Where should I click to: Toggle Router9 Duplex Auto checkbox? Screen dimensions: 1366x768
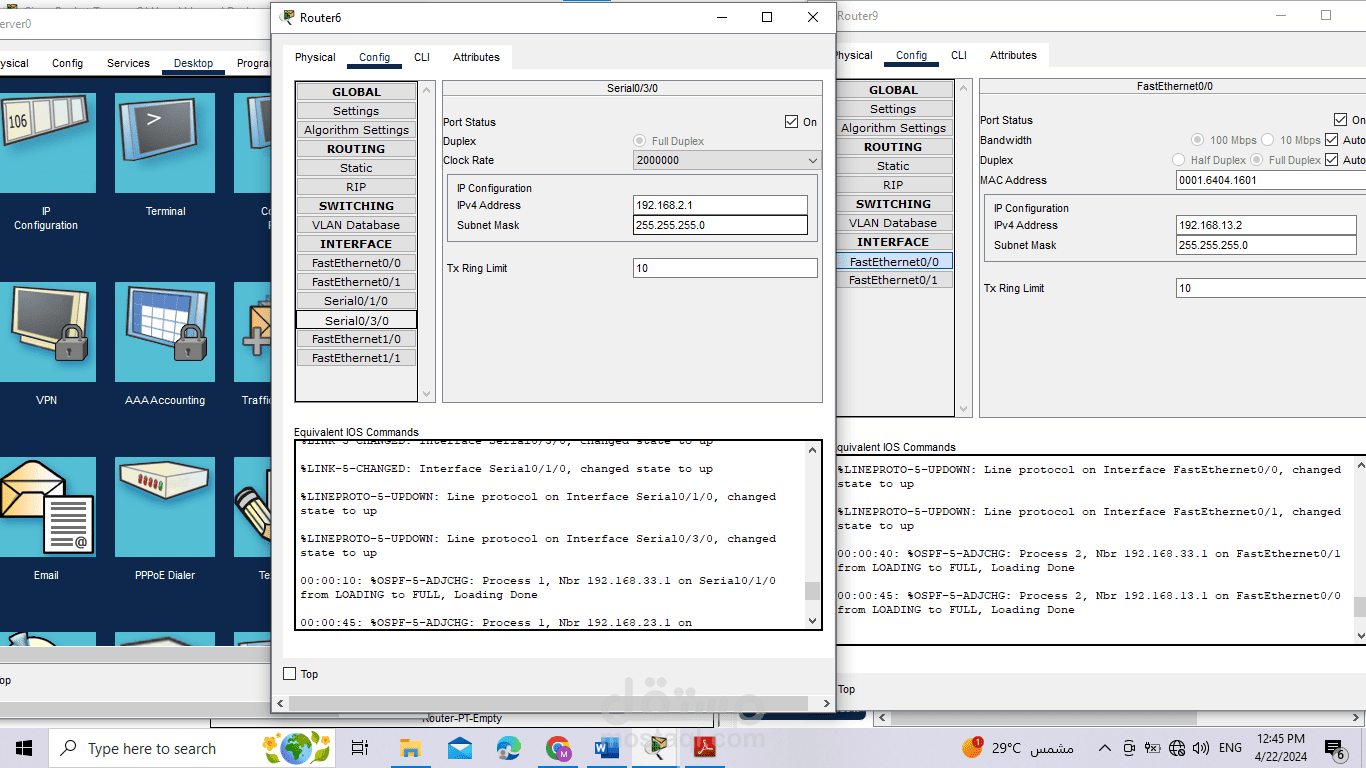[1331, 160]
